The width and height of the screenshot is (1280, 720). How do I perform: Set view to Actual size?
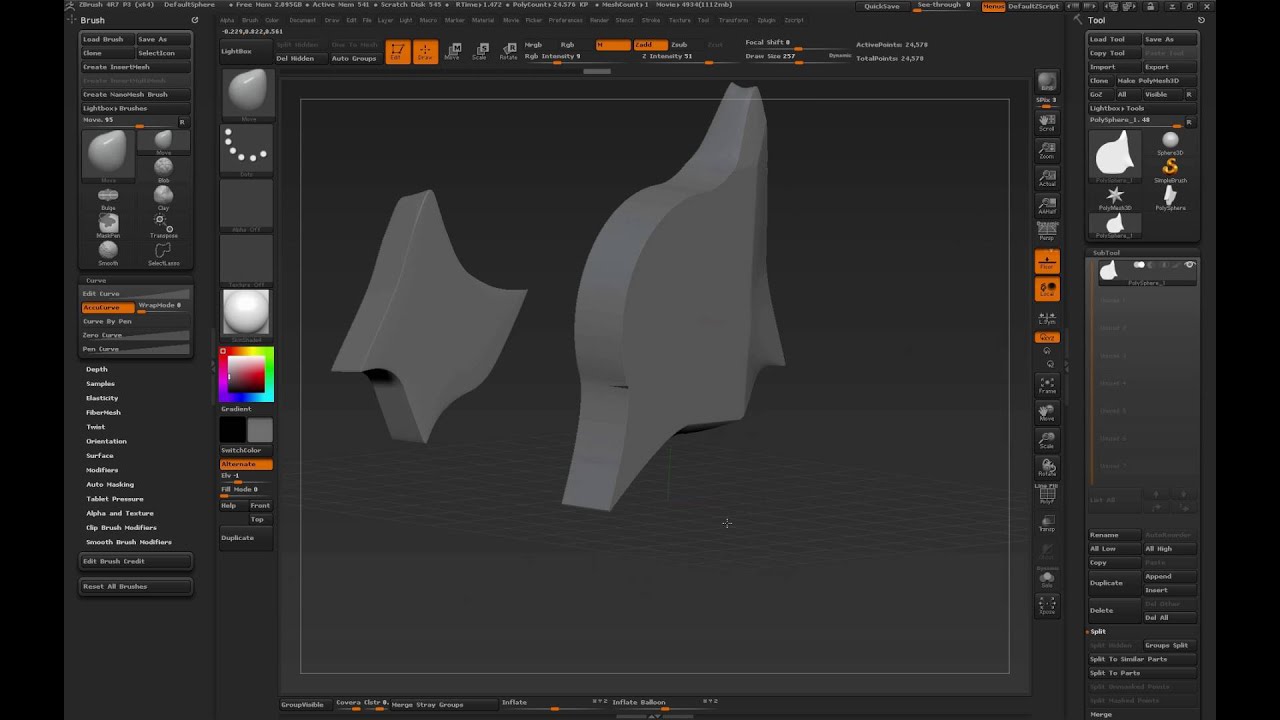(x=1047, y=178)
